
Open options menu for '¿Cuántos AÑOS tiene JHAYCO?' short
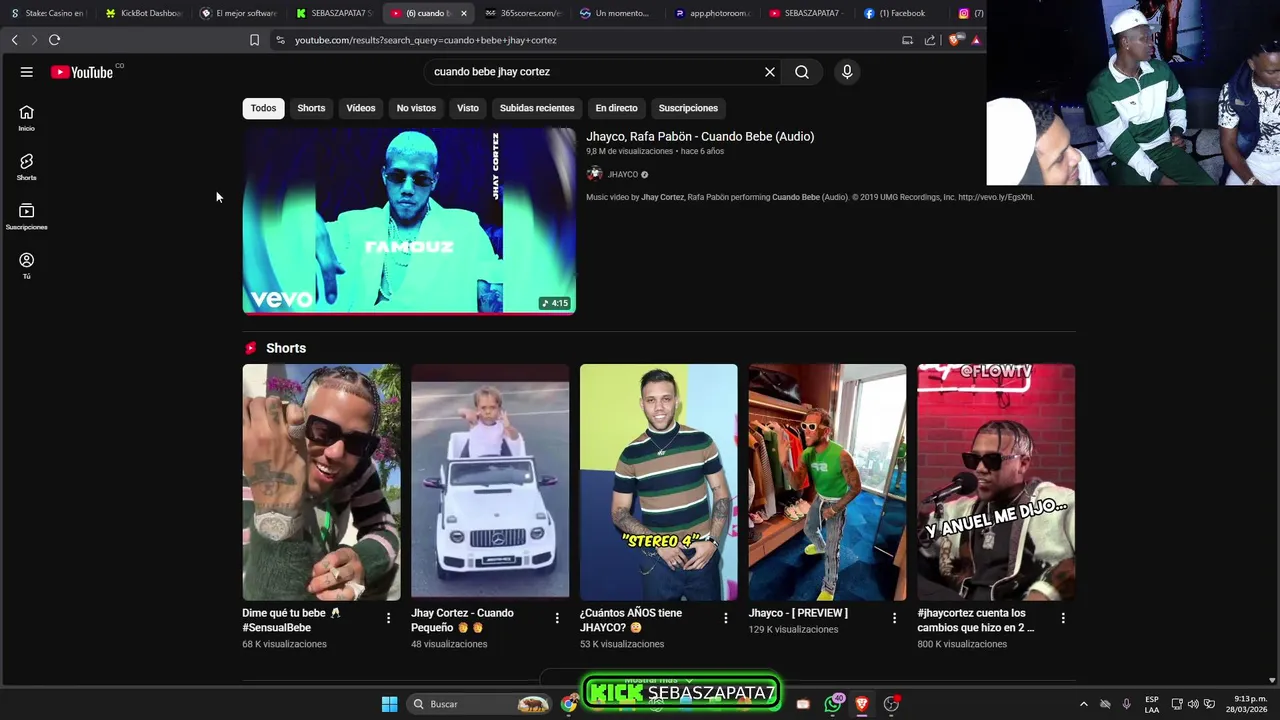click(x=726, y=618)
